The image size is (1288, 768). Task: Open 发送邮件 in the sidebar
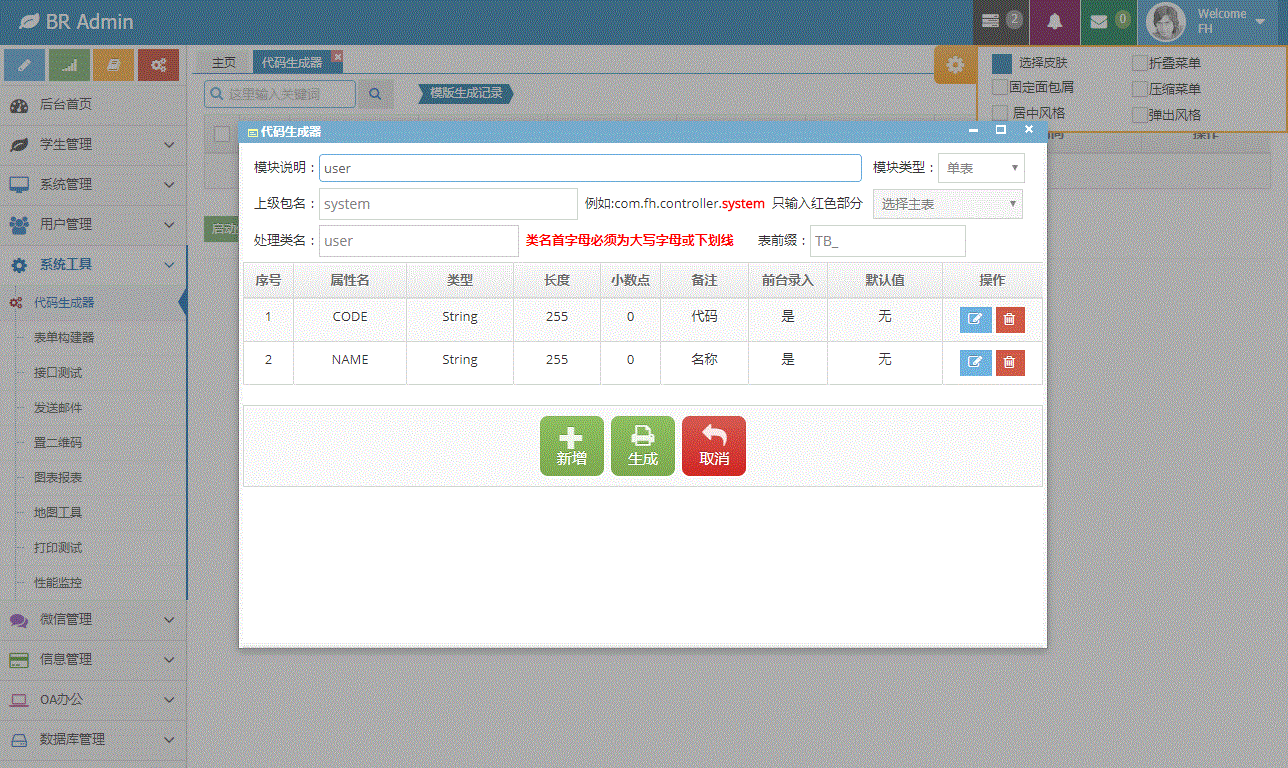coord(58,408)
